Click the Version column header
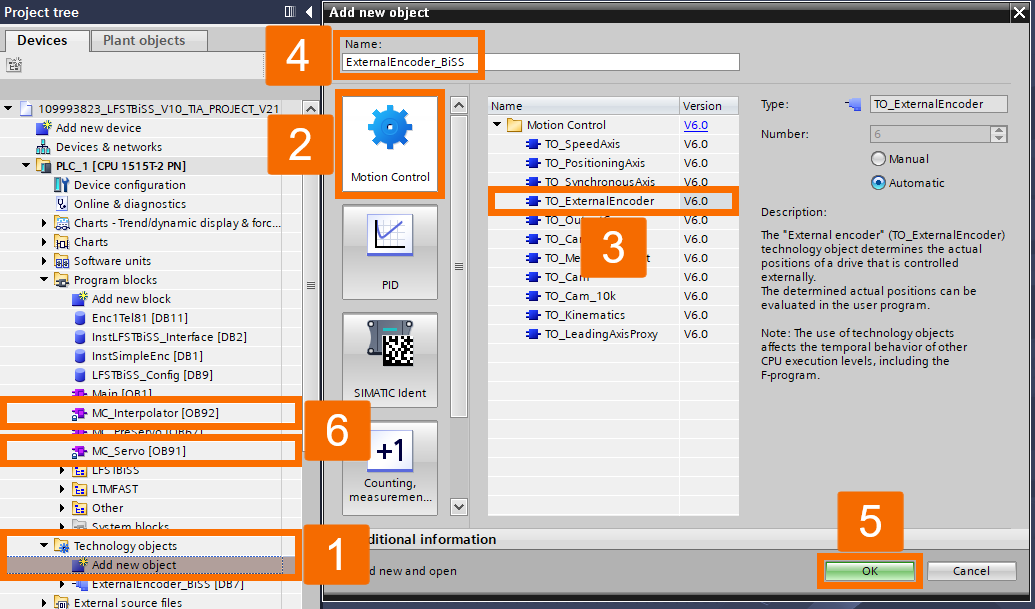Screen dimensions: 1035x609 [709, 106]
